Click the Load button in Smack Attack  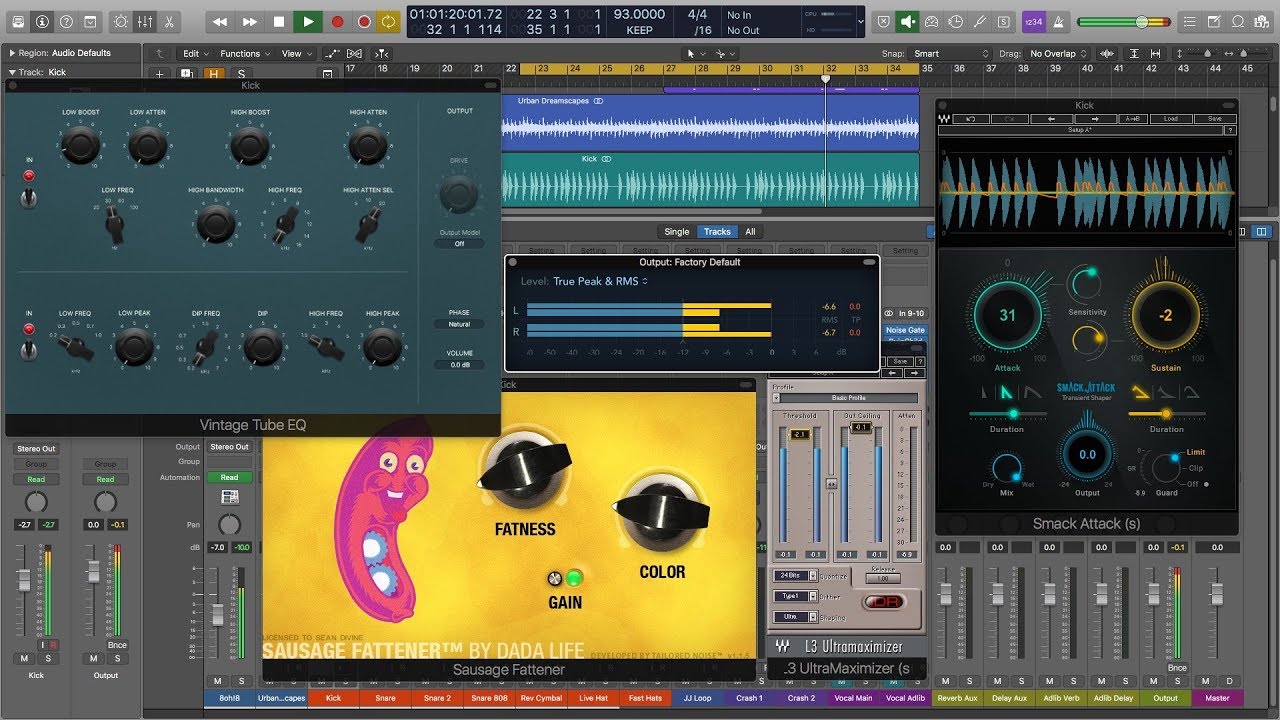pos(1170,119)
